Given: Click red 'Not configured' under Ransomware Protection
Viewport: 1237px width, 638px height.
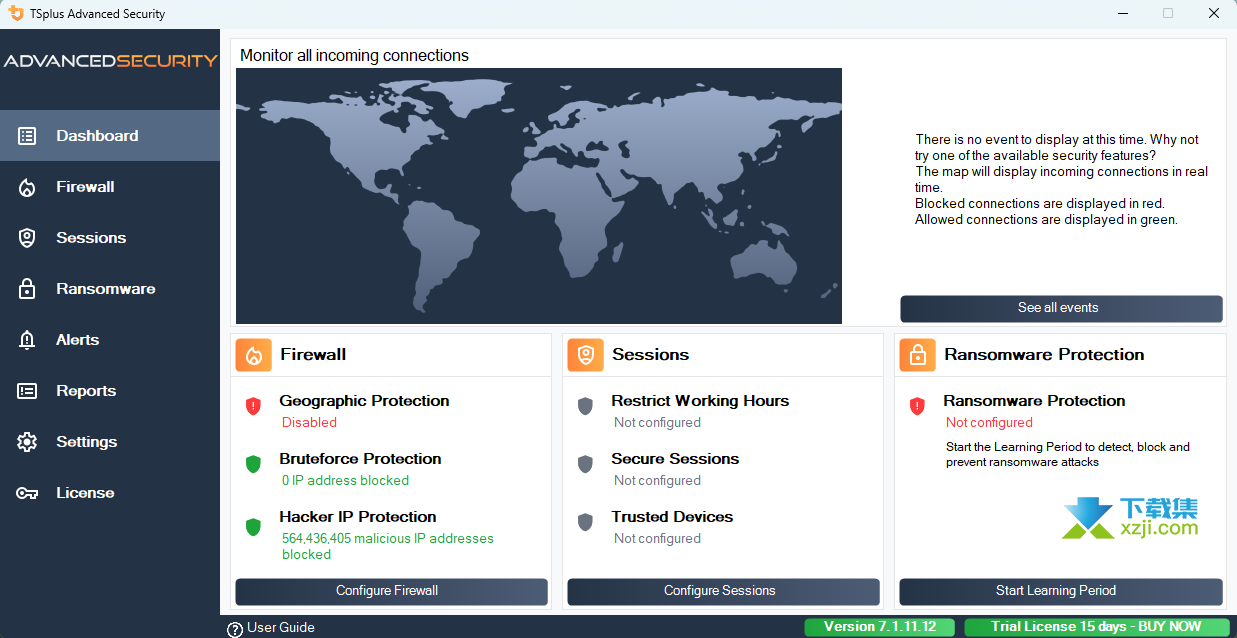Looking at the screenshot, I should click(x=989, y=423).
